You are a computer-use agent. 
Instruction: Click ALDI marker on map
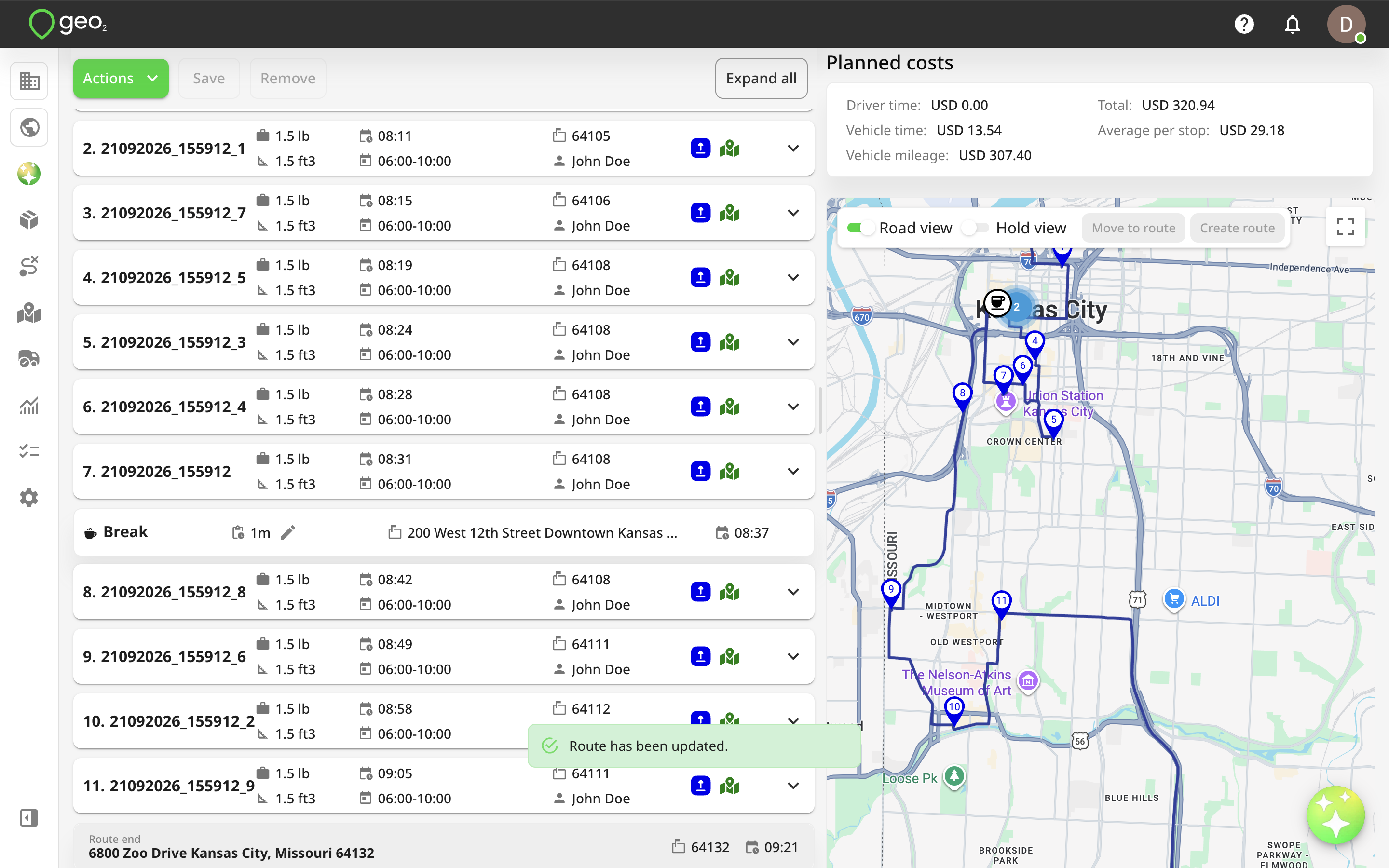click(x=1174, y=600)
